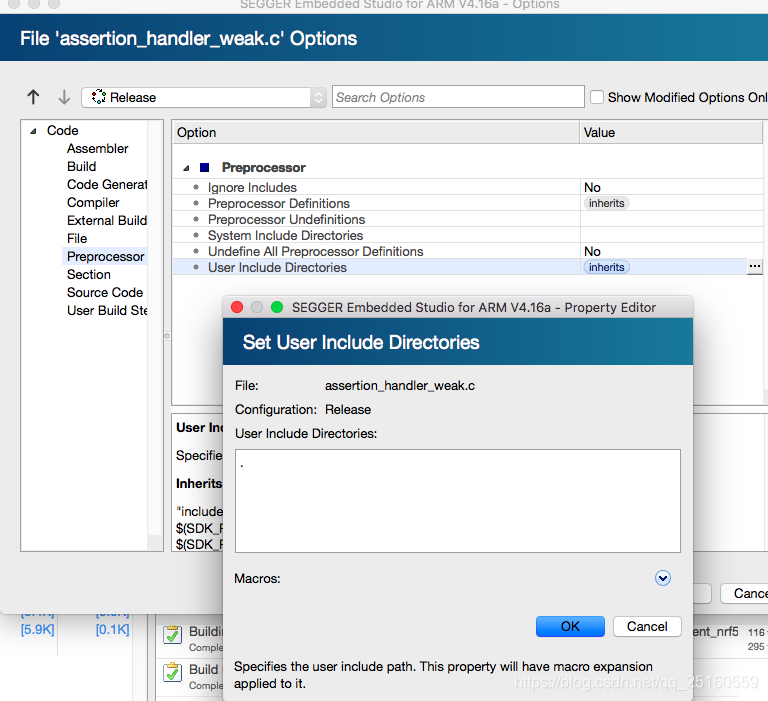Click the User Include Directories text area
This screenshot has height=701, width=768.
pos(458,501)
